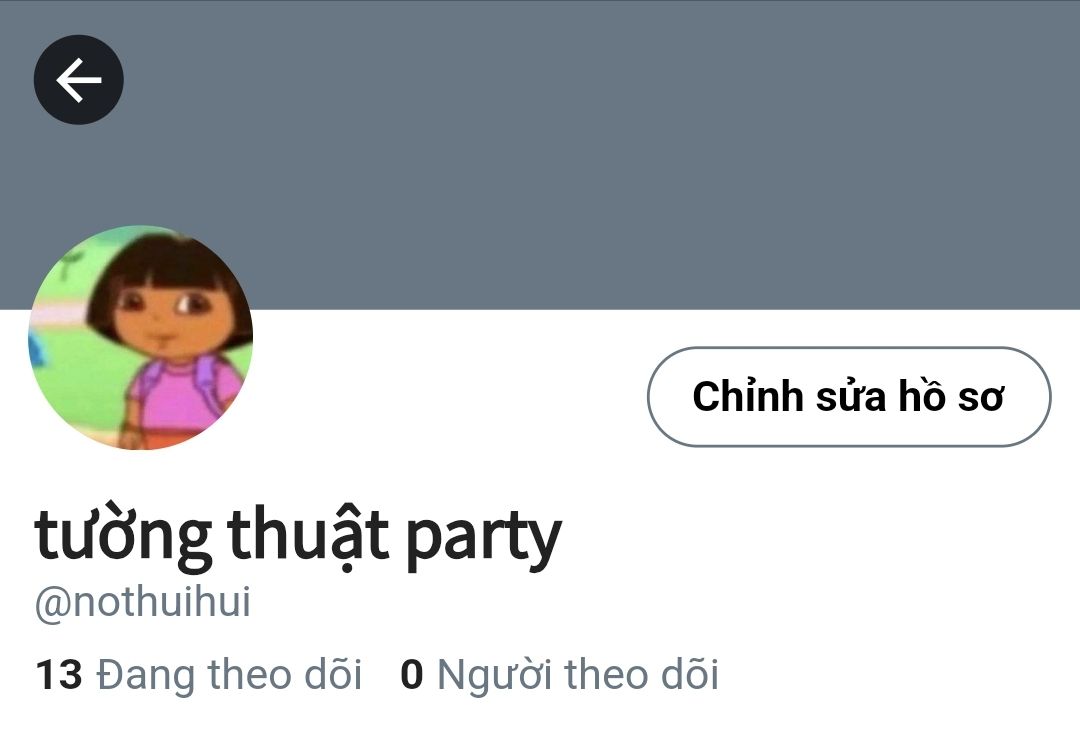Click the hồ sơ text on the edit button
Image resolution: width=1080 pixels, height=735 pixels.
(951, 397)
